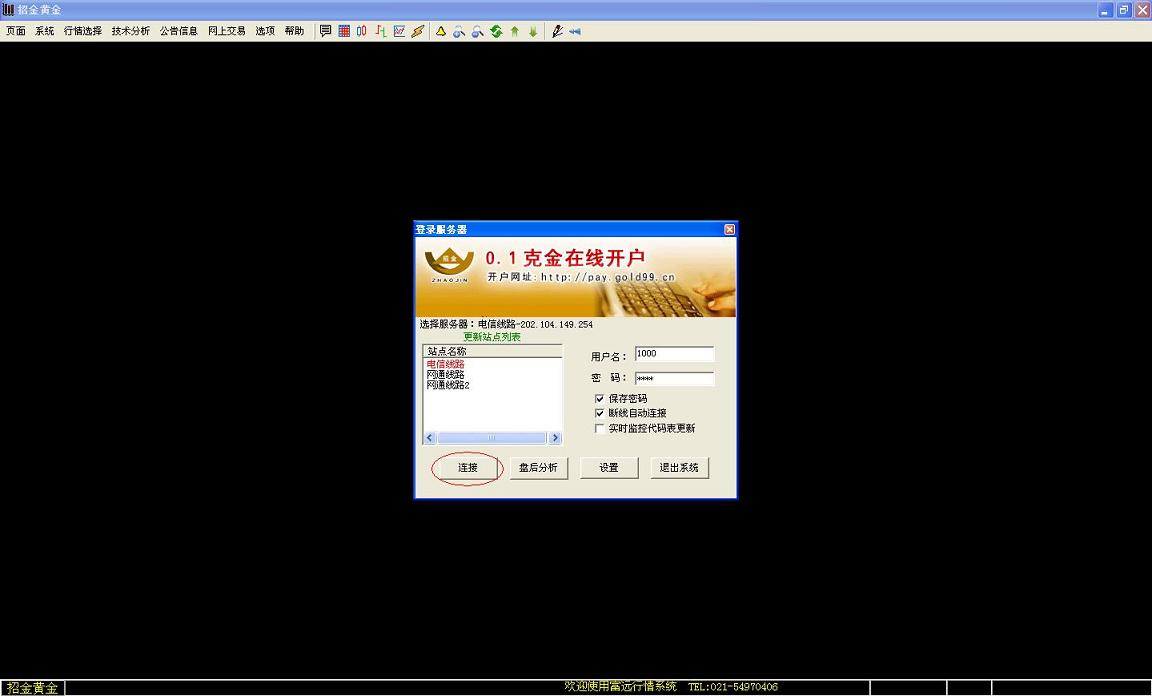1152x696 pixels.
Task: Open the 行情选择 menu
Action: coord(83,31)
